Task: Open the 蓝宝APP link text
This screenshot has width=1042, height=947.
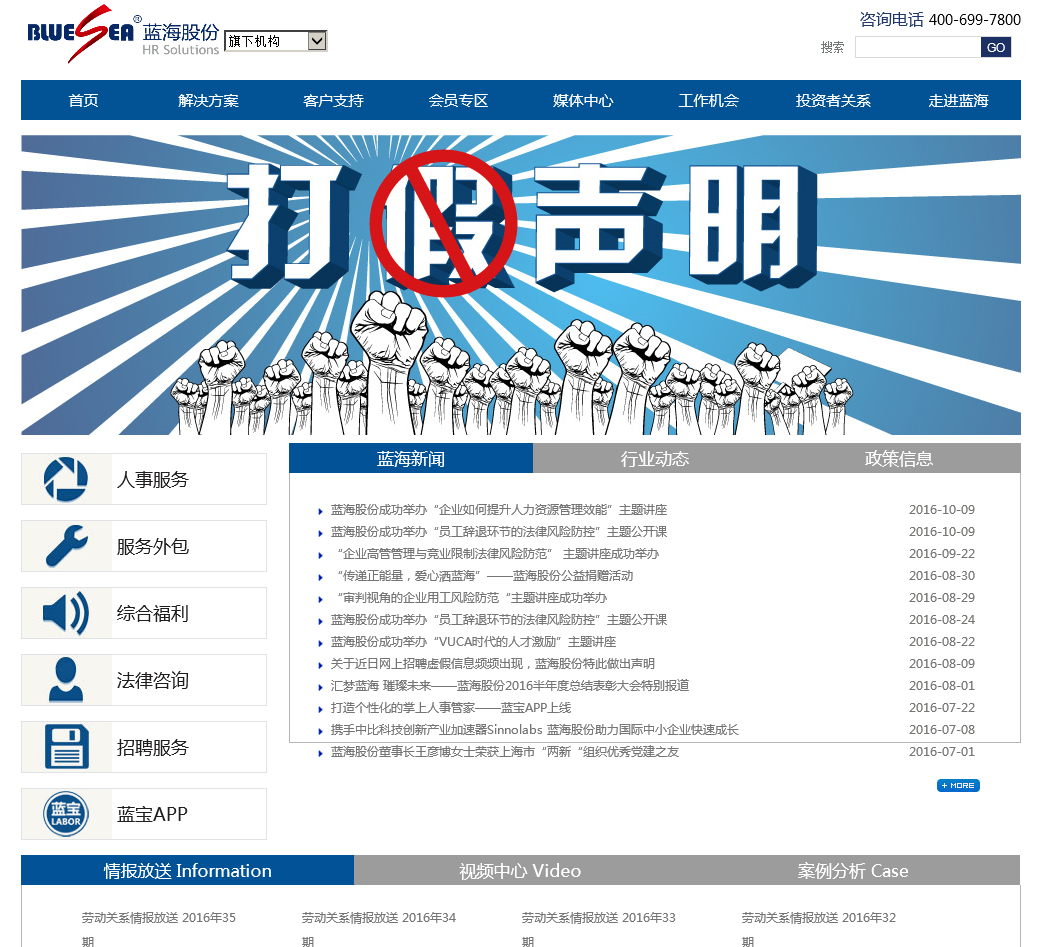Action: tap(152, 814)
